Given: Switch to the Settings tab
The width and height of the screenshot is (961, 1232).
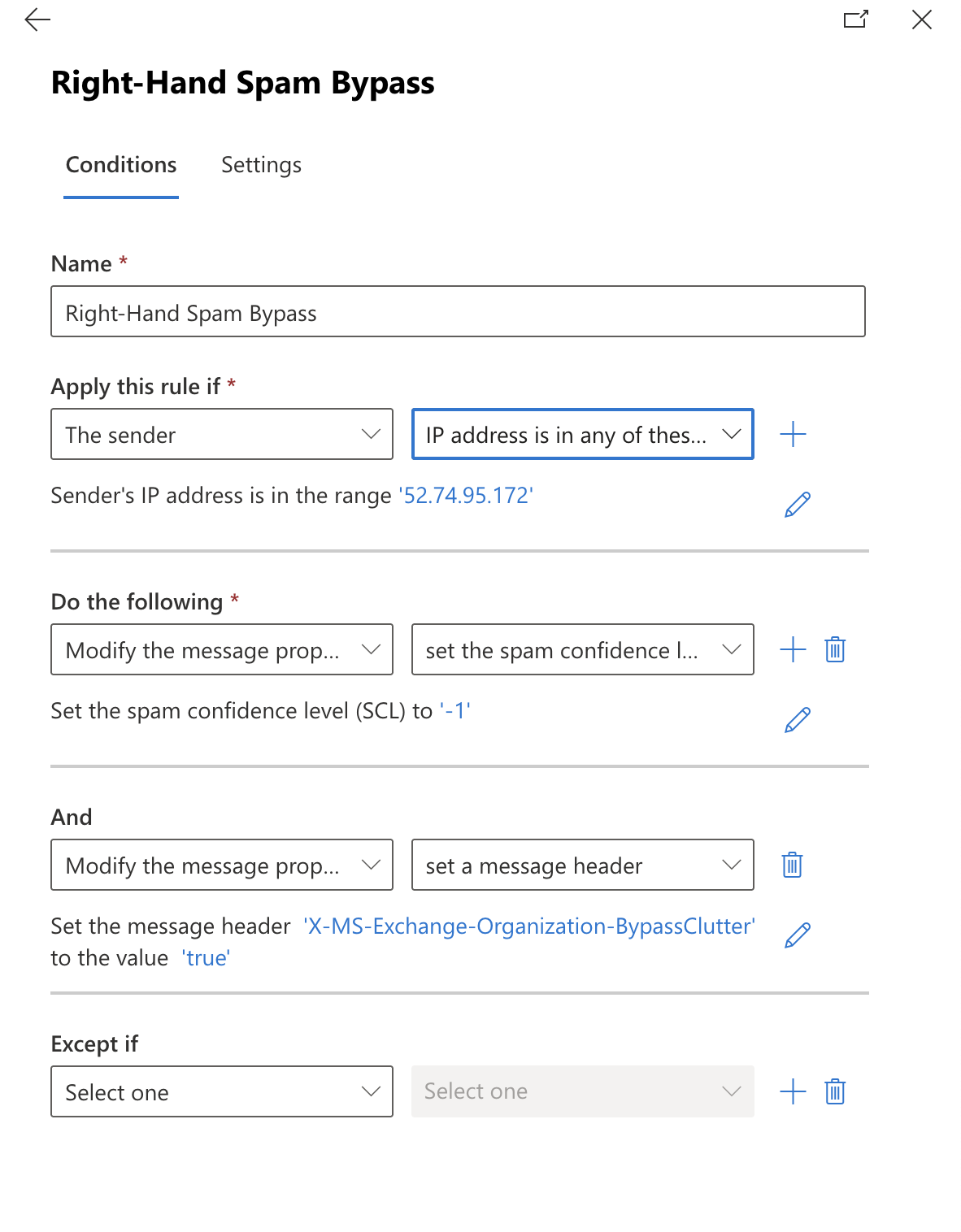Looking at the screenshot, I should click(x=261, y=165).
